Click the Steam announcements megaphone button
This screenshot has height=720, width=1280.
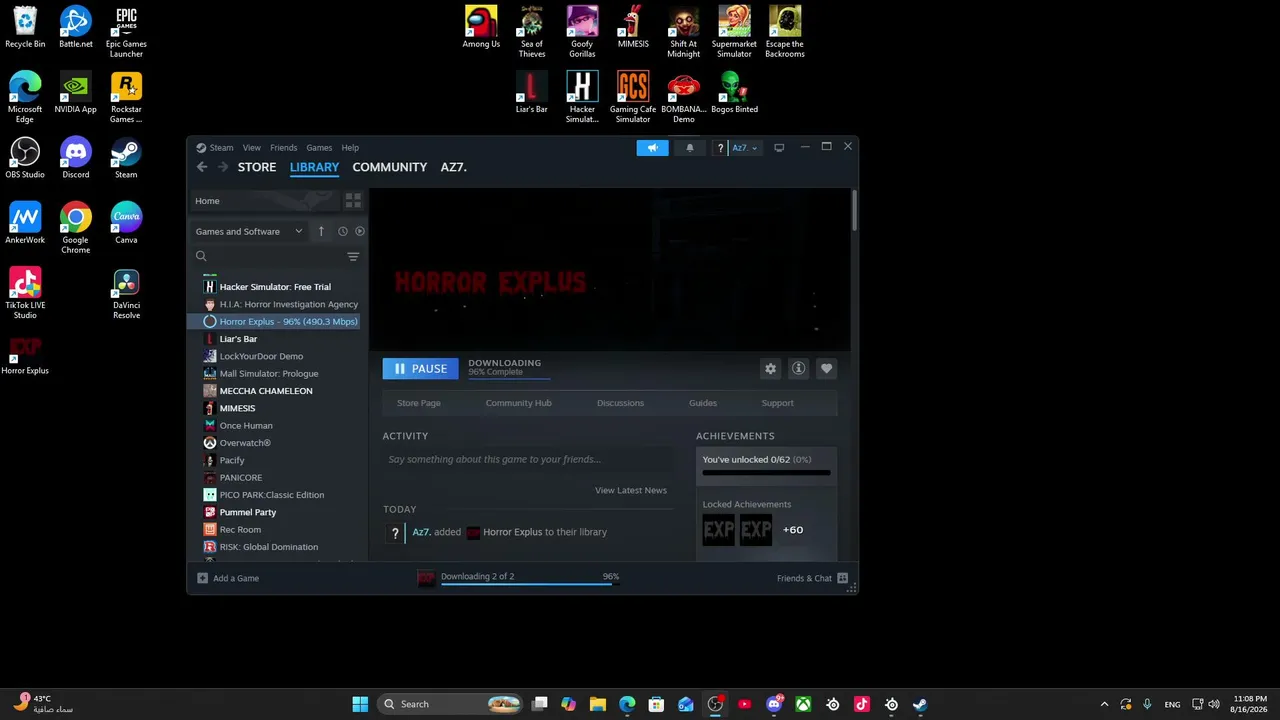652,148
